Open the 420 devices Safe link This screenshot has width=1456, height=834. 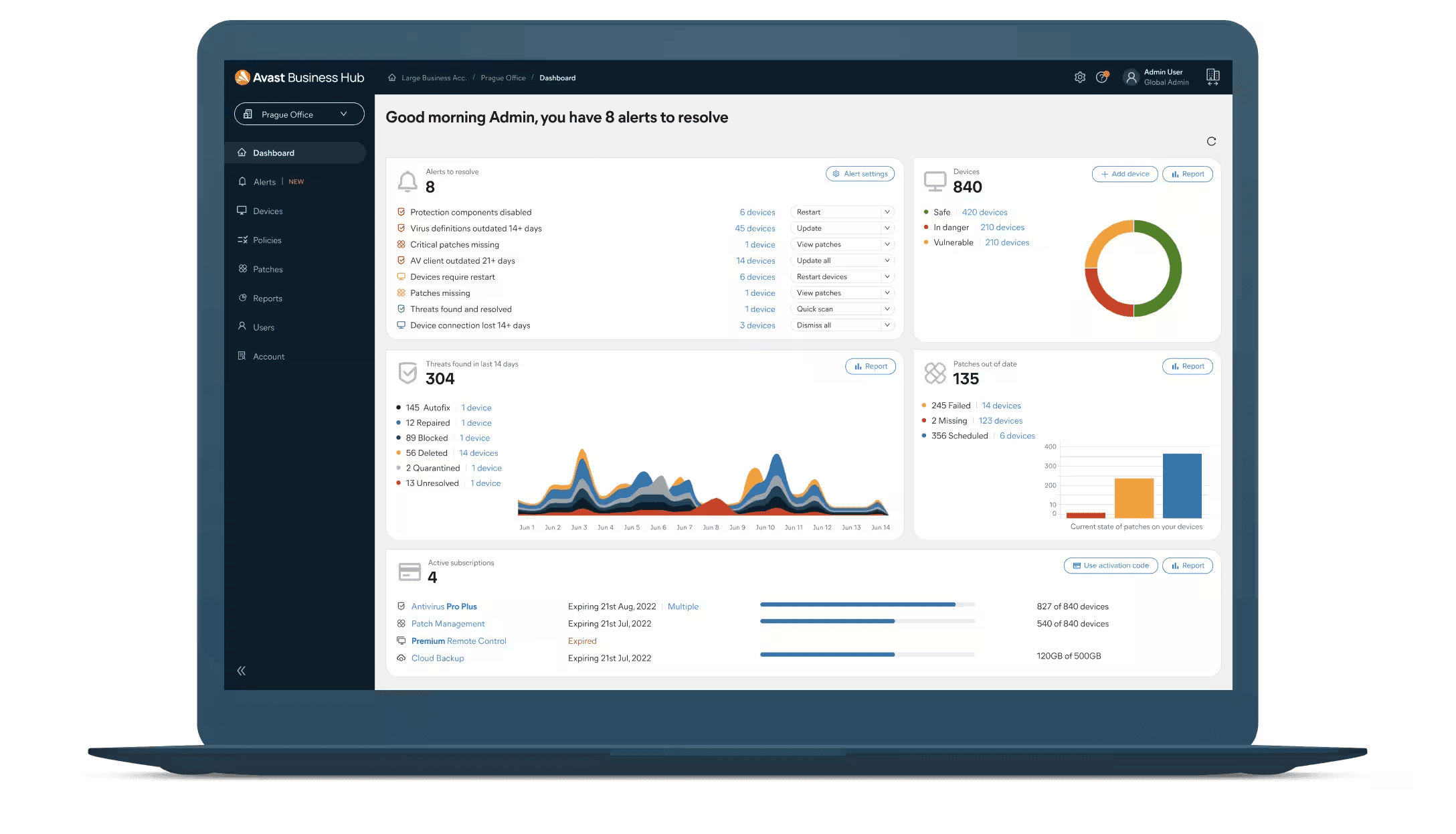coord(984,212)
